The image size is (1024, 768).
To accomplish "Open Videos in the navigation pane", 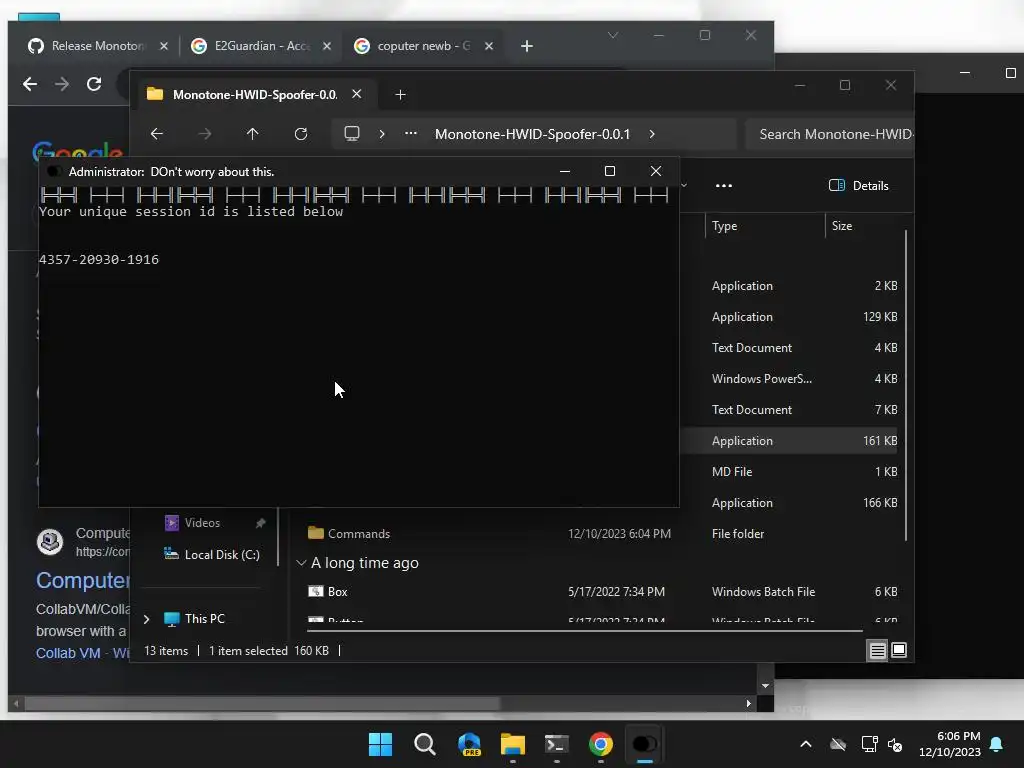I will (202, 523).
